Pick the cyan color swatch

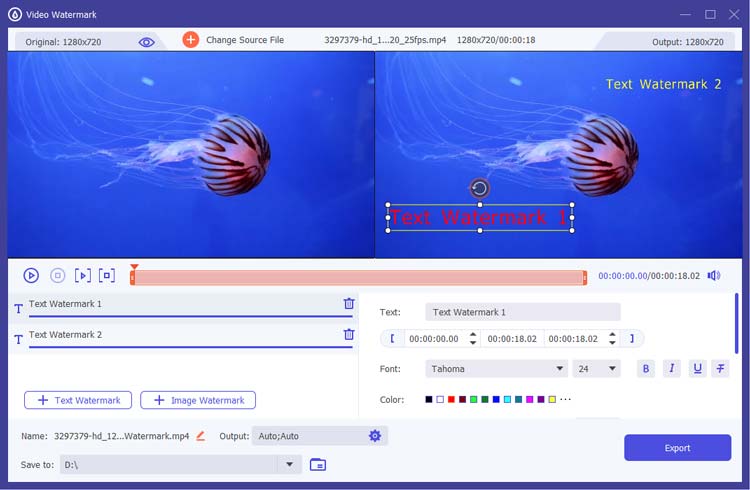507,399
